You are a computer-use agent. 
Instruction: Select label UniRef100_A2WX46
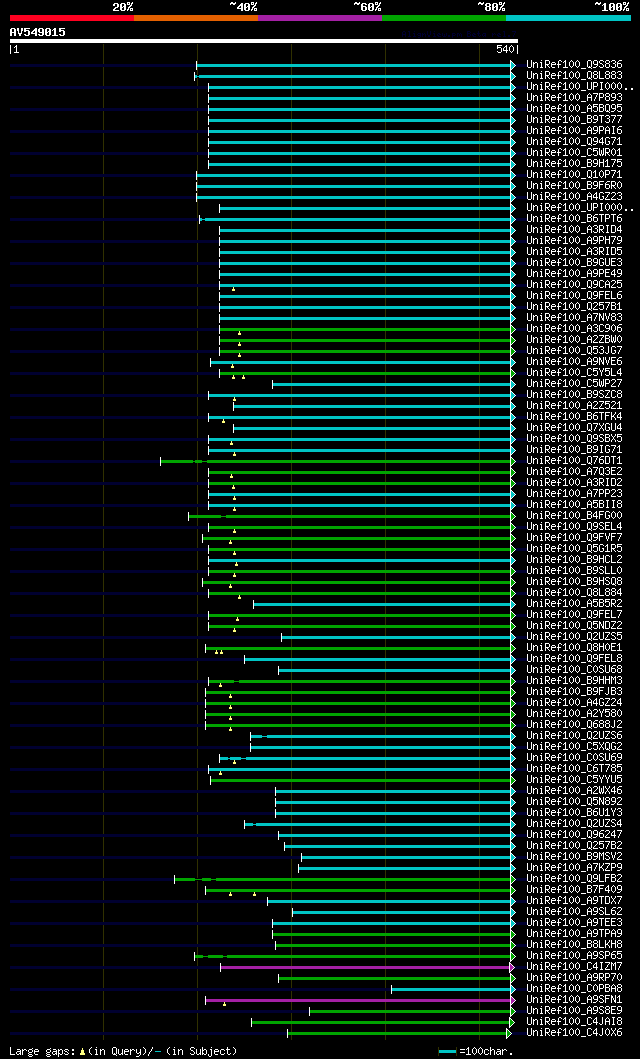(575, 791)
